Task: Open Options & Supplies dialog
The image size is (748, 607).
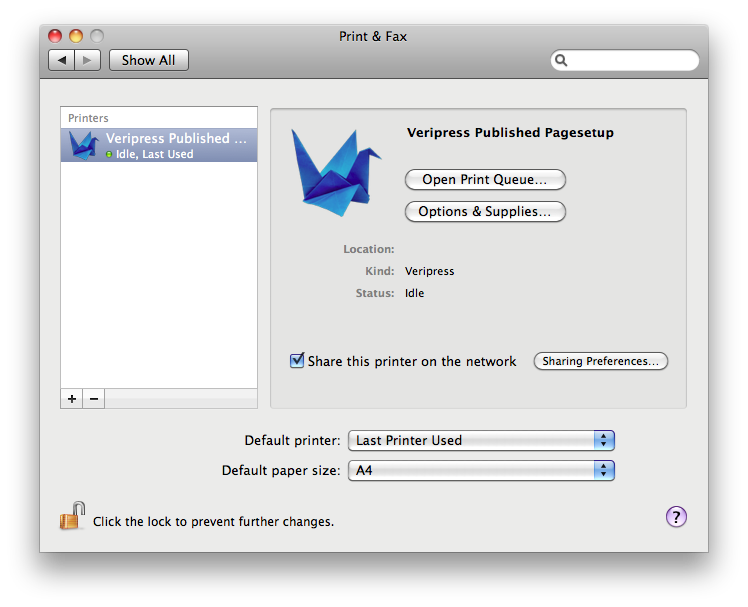Action: pyautogui.click(x=485, y=211)
